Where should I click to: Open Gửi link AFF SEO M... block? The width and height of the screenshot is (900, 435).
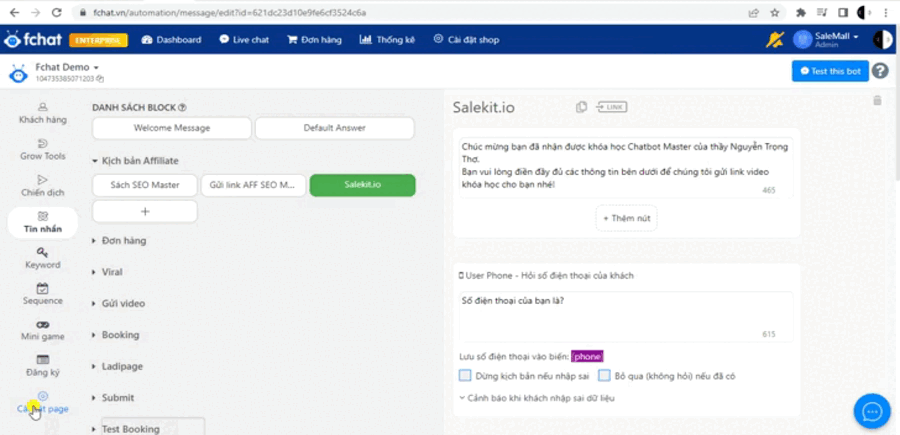click(253, 185)
